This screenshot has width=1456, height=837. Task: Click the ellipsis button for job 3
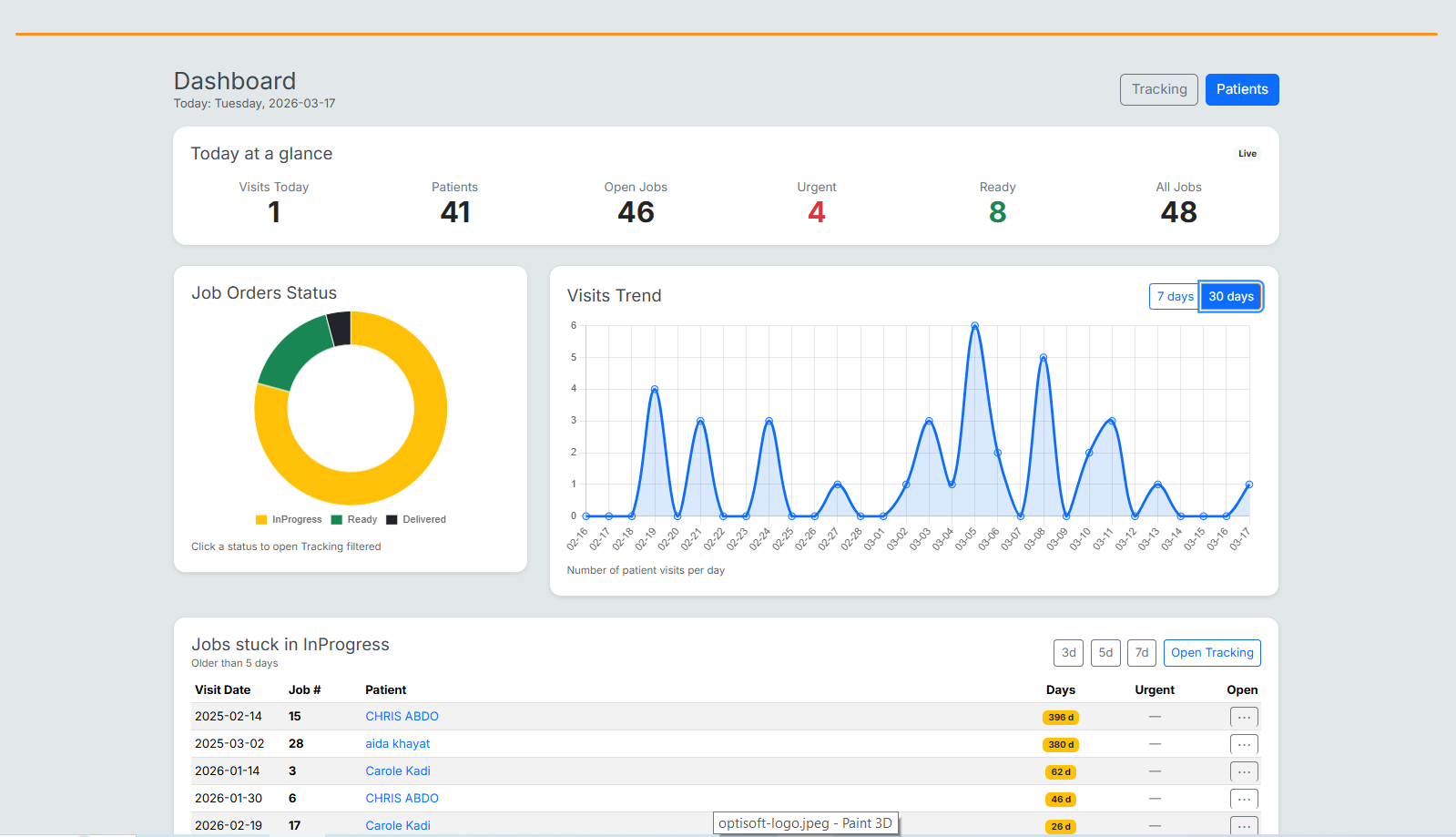pyautogui.click(x=1244, y=771)
